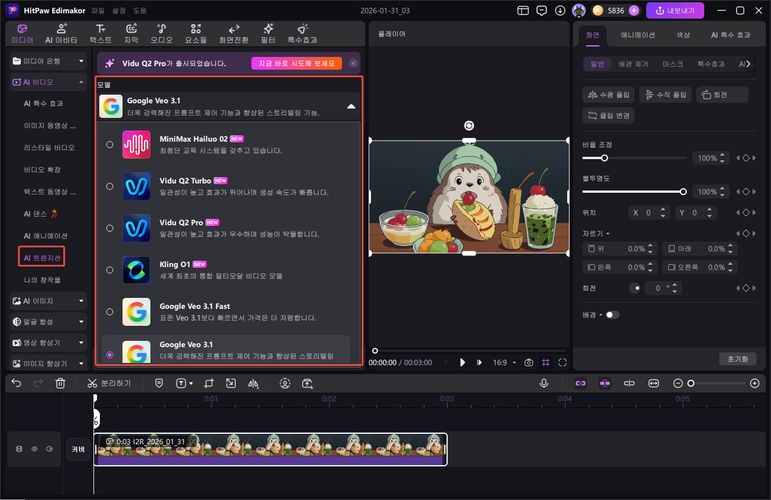This screenshot has width=771, height=500.
Task: Toggle track visibility eye icon in timeline
Action: click(x=34, y=449)
